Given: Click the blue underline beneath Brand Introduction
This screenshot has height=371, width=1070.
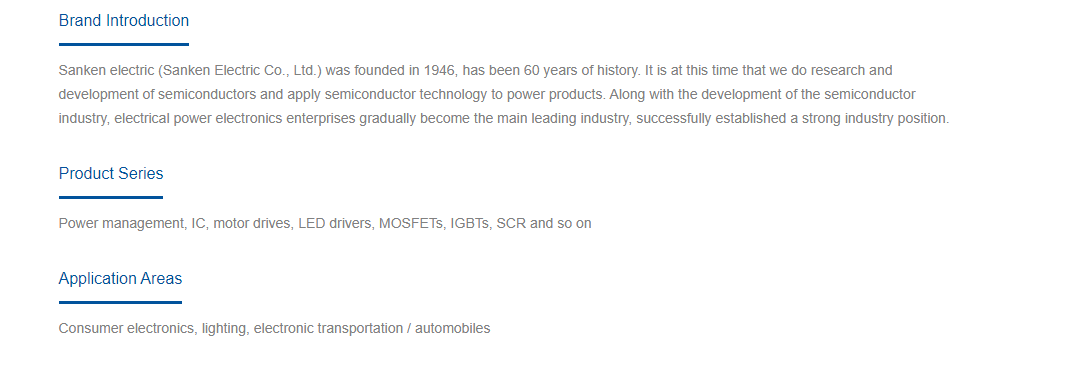Looking at the screenshot, I should click(124, 44).
